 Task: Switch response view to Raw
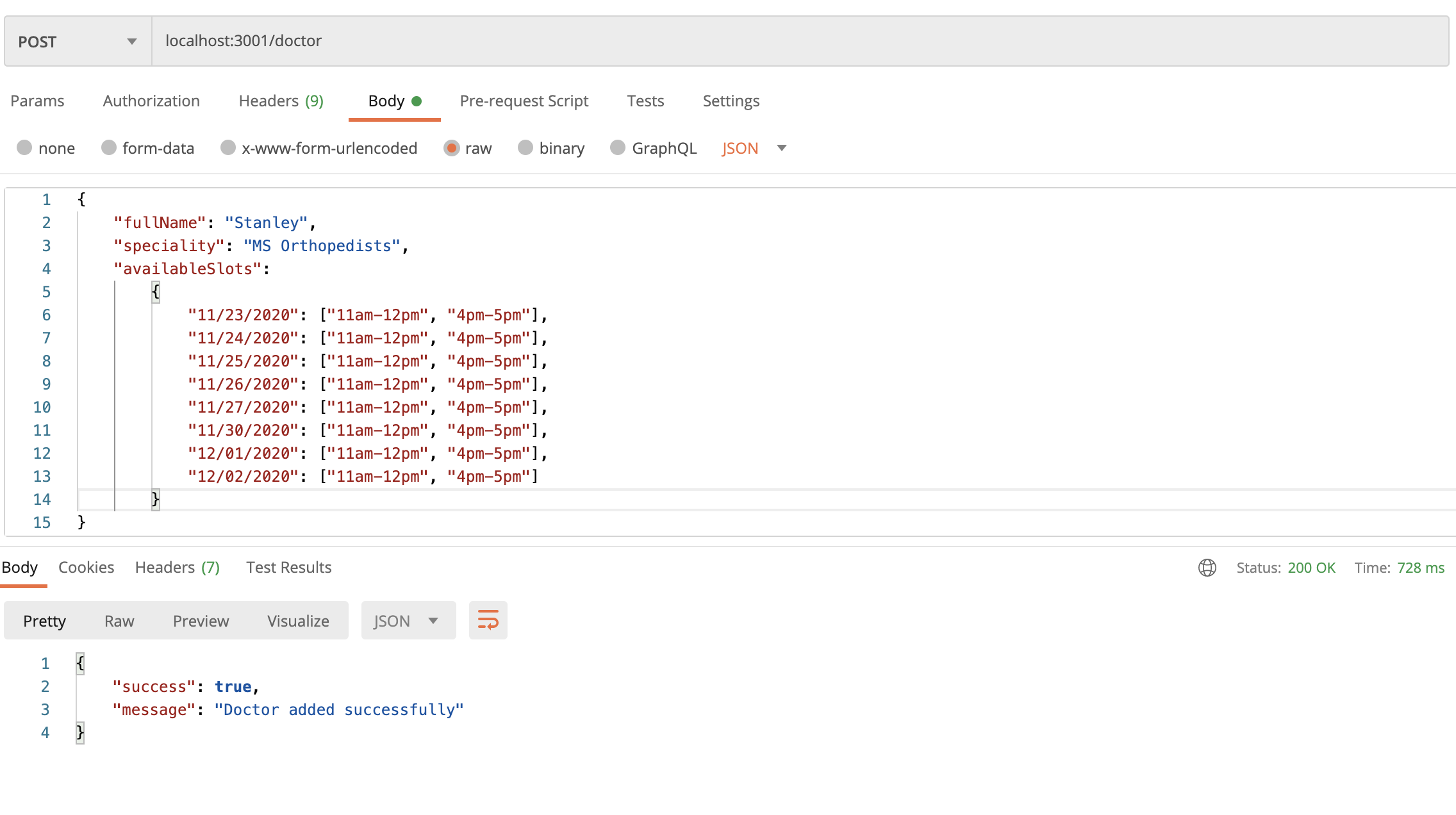[x=119, y=621]
